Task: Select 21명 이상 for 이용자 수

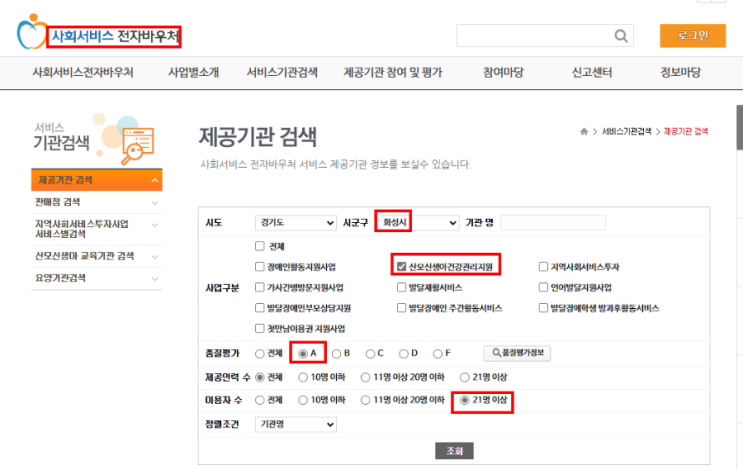Action: [x=465, y=400]
